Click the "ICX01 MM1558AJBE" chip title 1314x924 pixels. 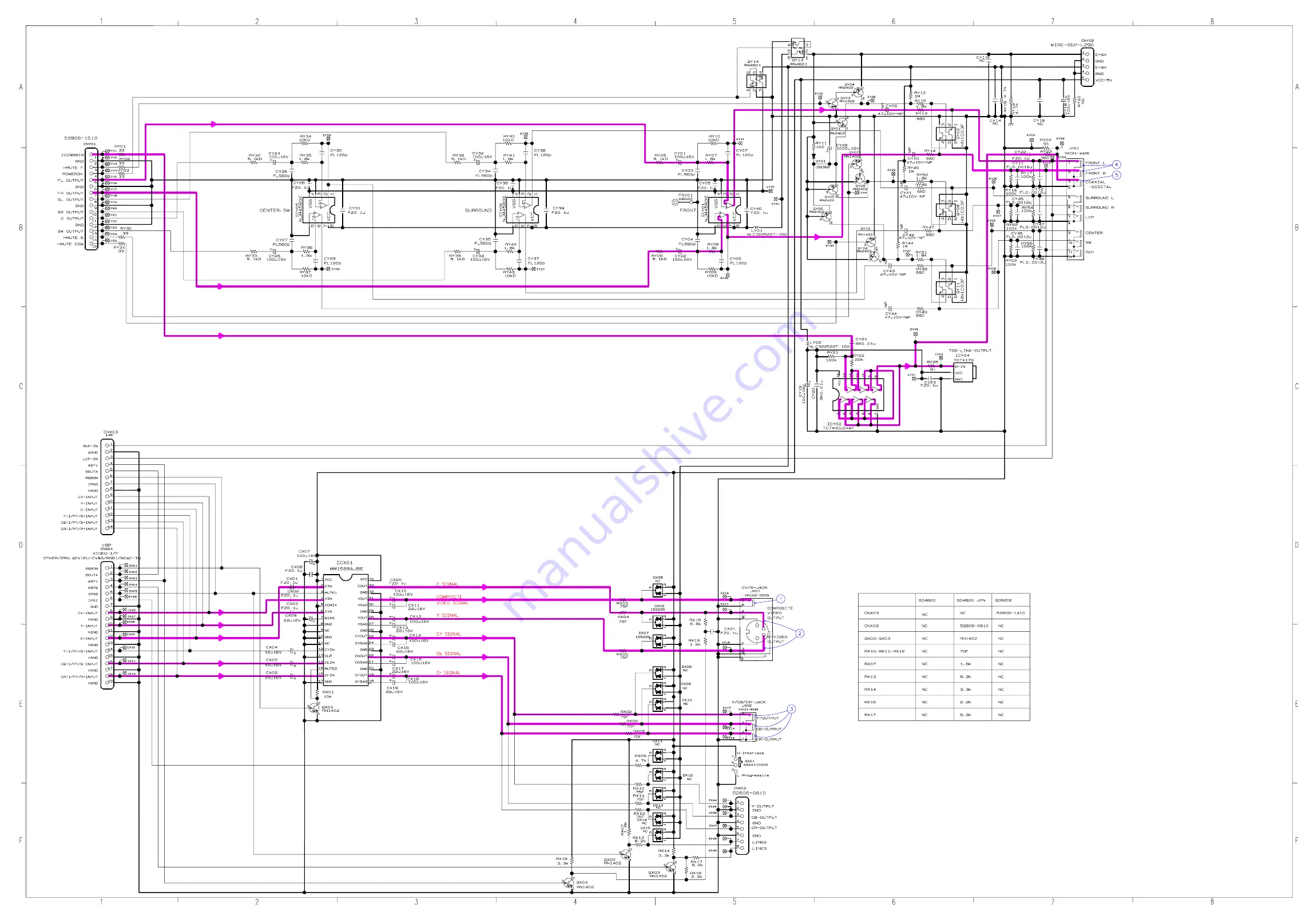346,565
